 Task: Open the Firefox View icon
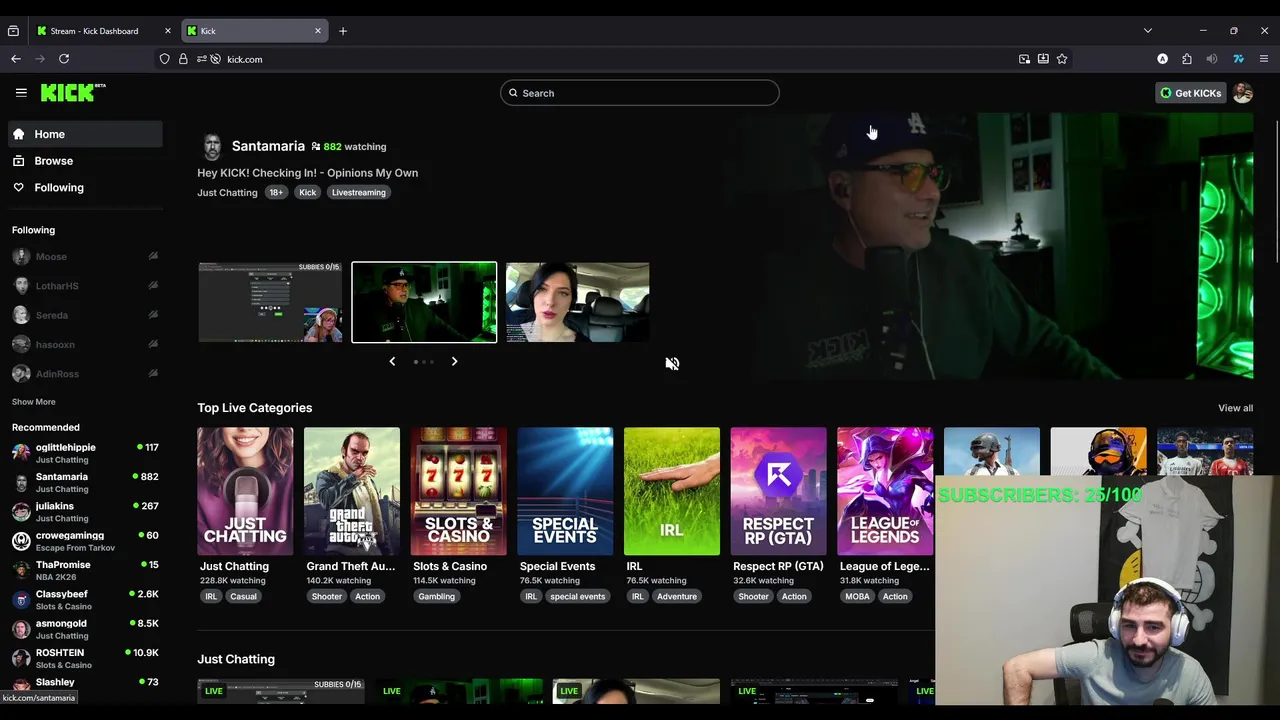[13, 31]
